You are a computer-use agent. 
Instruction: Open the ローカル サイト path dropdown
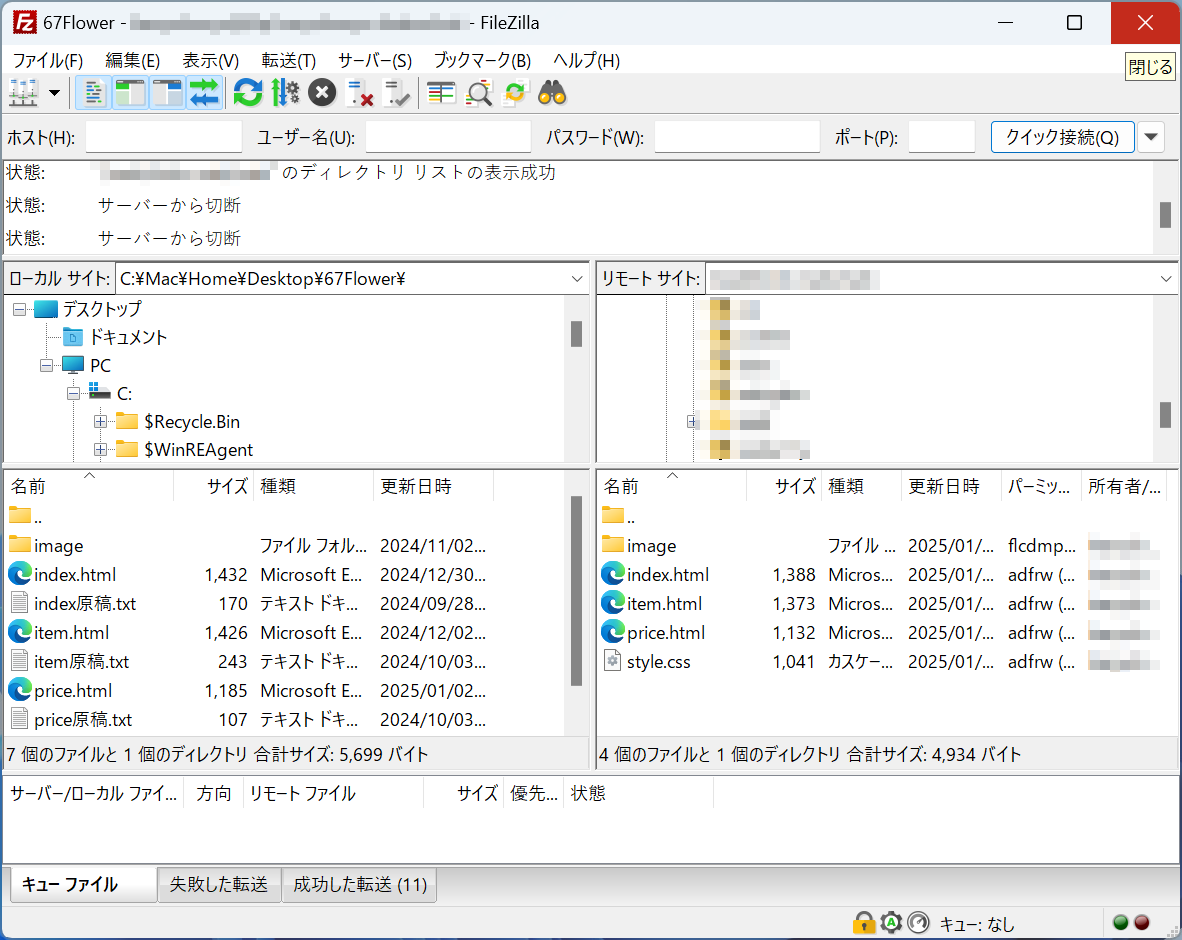tap(577, 279)
